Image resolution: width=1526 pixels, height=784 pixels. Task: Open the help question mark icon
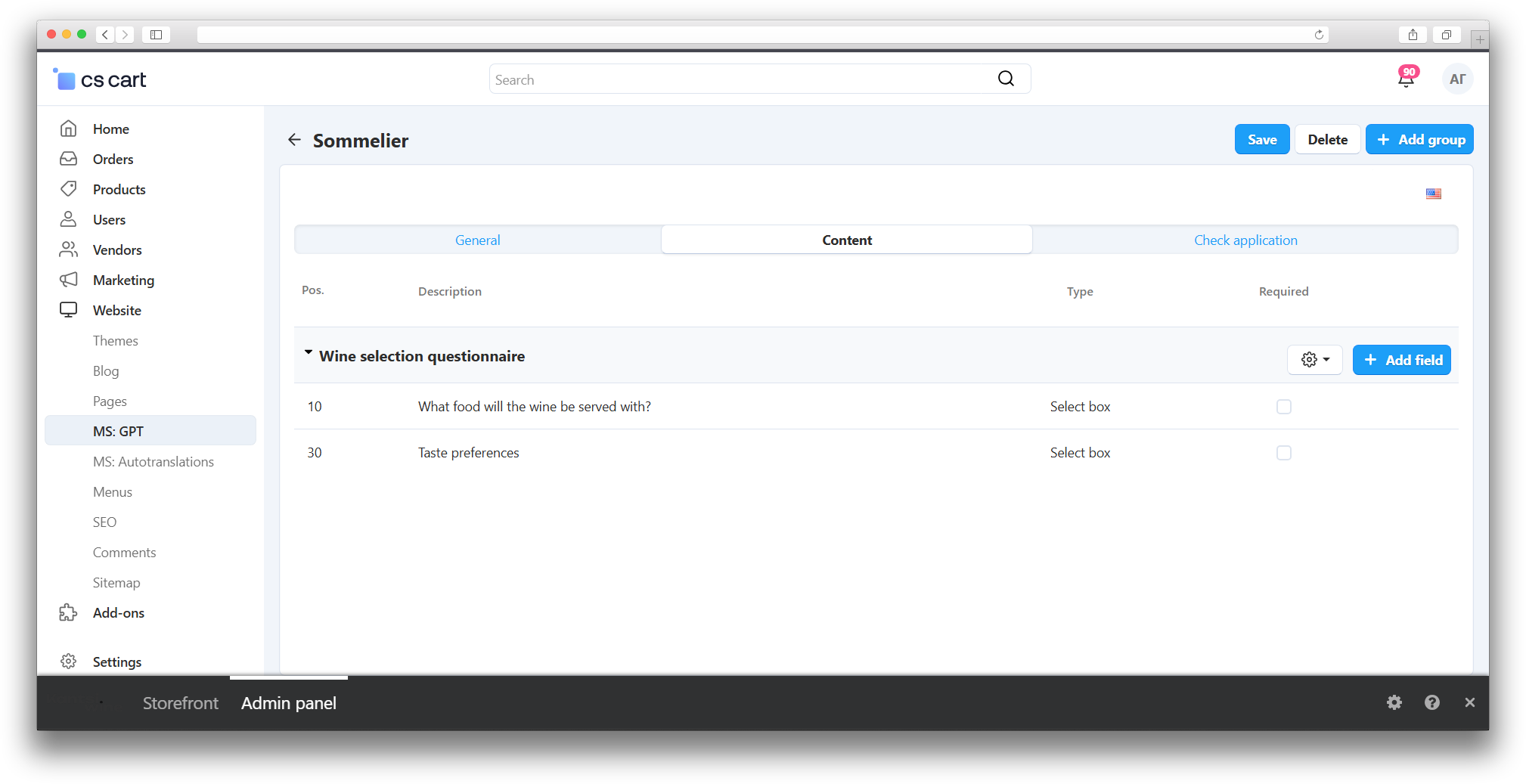coord(1432,702)
